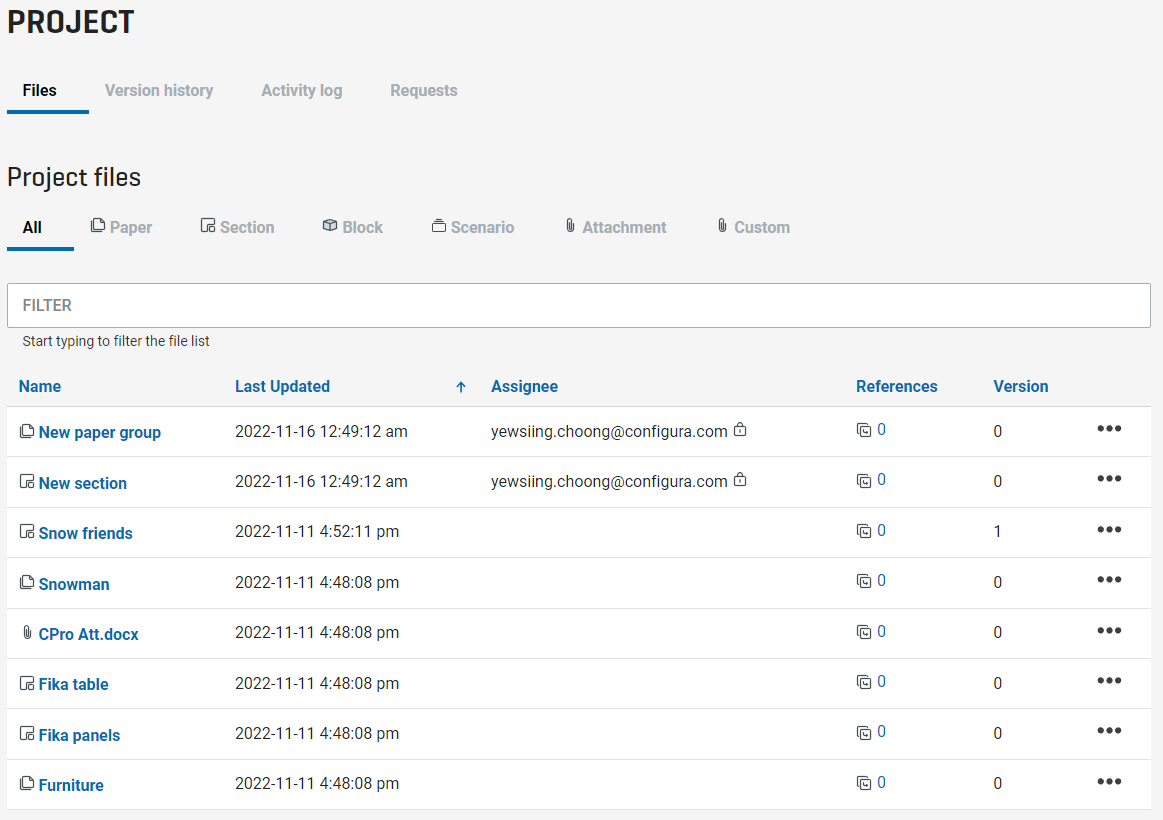The height and width of the screenshot is (820, 1163).
Task: Click the Snow friends date 2022-11-11 4:52:11 pm
Action: click(x=317, y=532)
